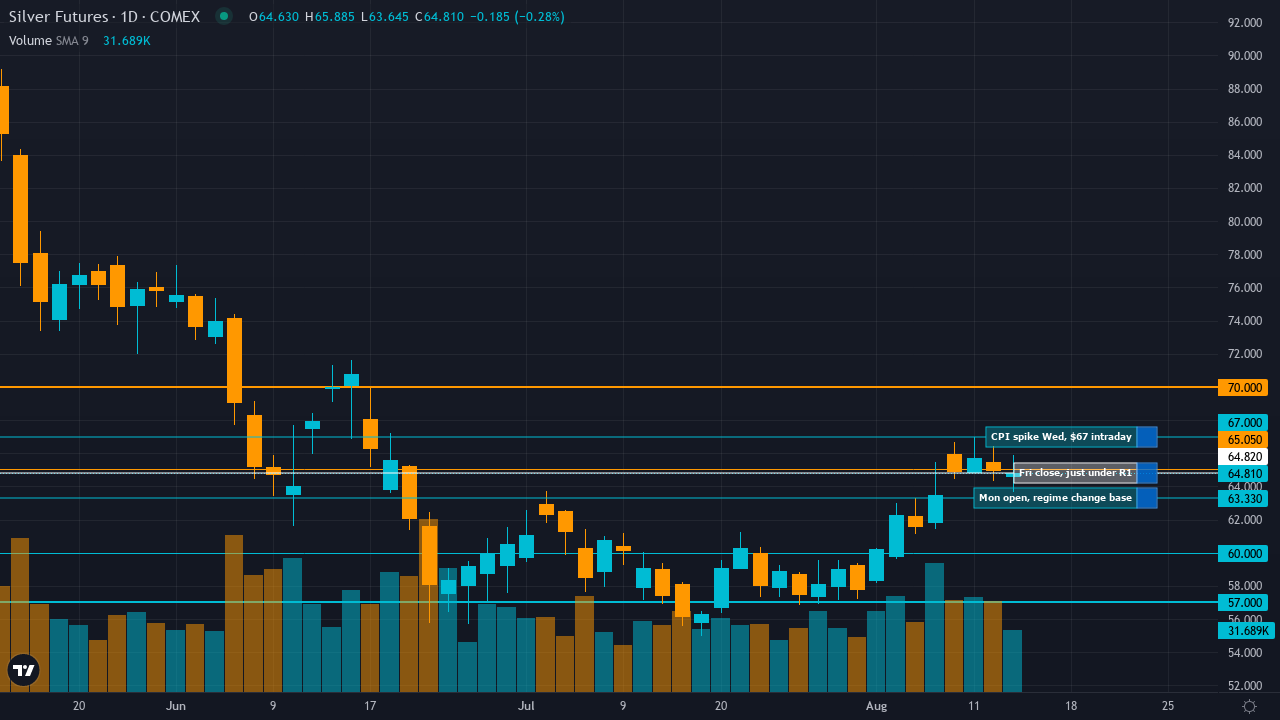Click the TradingView logo icon
Viewport: 1280px width, 720px height.
pyautogui.click(x=23, y=670)
